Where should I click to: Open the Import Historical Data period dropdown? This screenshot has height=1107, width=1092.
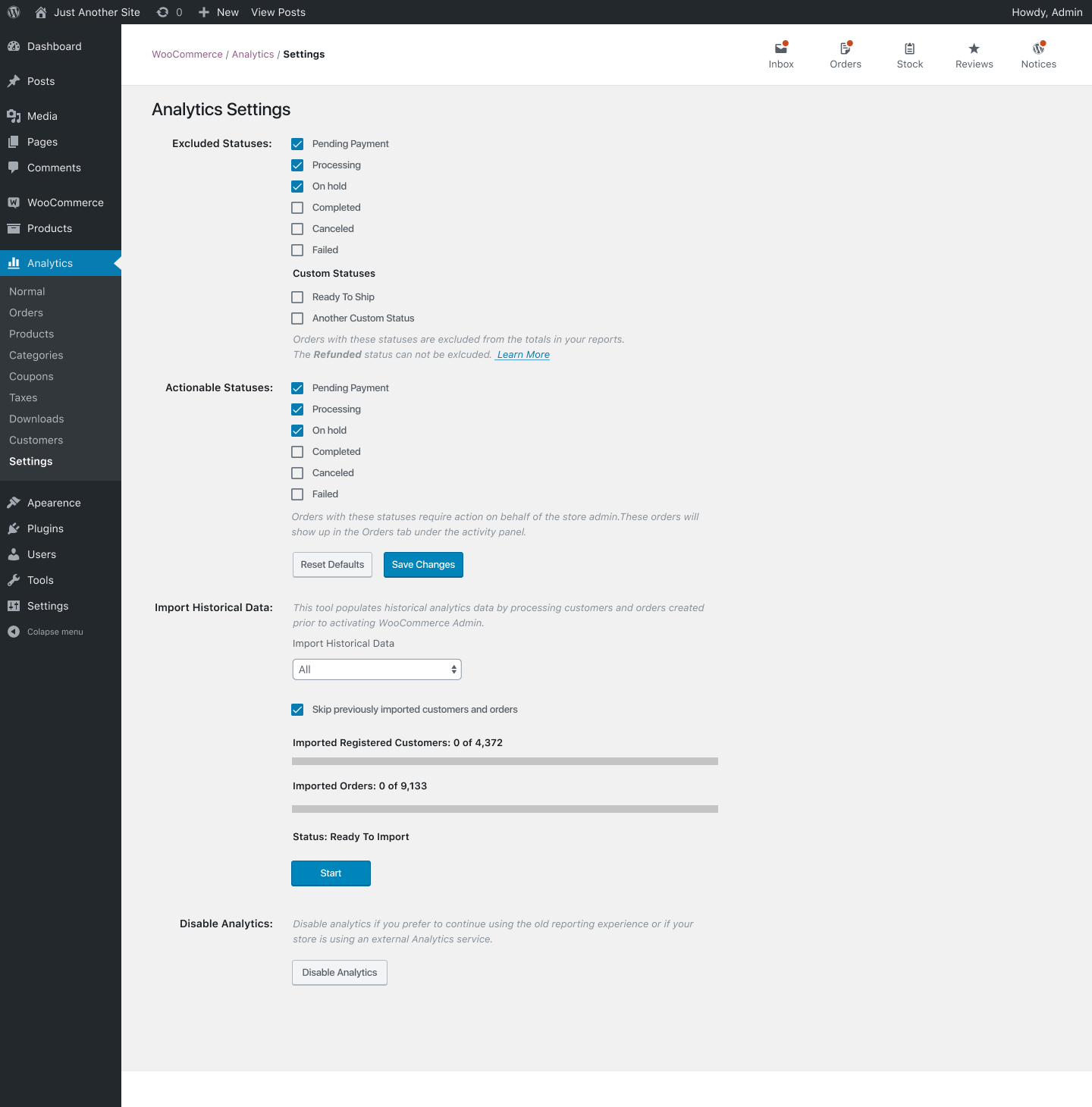[x=376, y=669]
